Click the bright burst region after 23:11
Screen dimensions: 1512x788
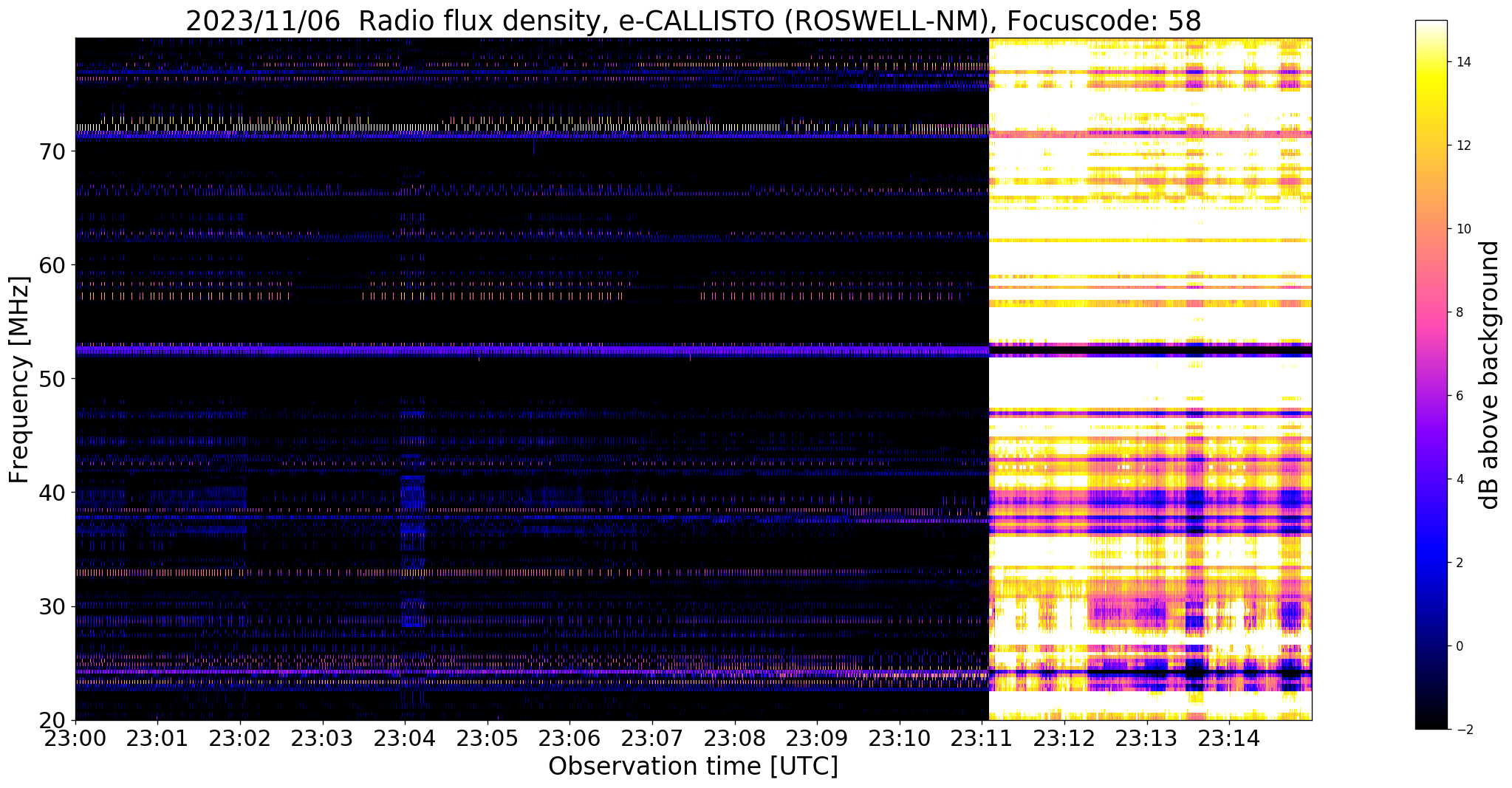point(1150,379)
